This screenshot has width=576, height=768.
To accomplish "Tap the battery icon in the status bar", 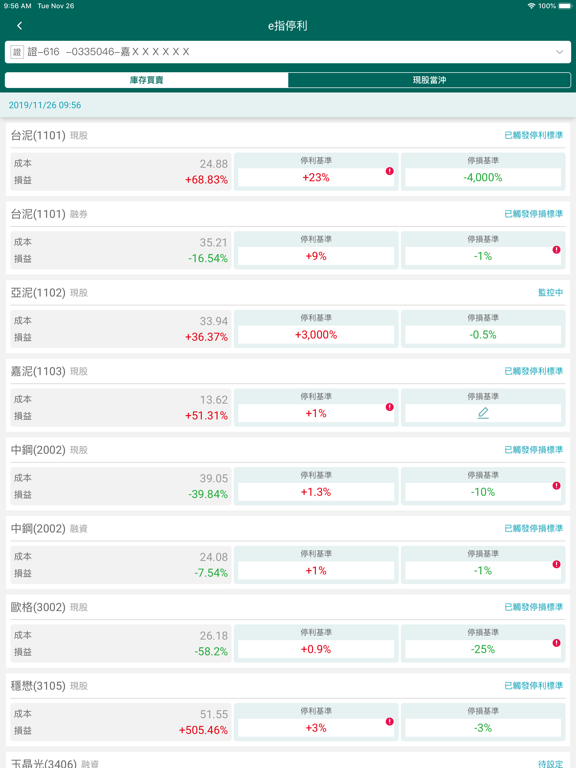I will (x=565, y=6).
